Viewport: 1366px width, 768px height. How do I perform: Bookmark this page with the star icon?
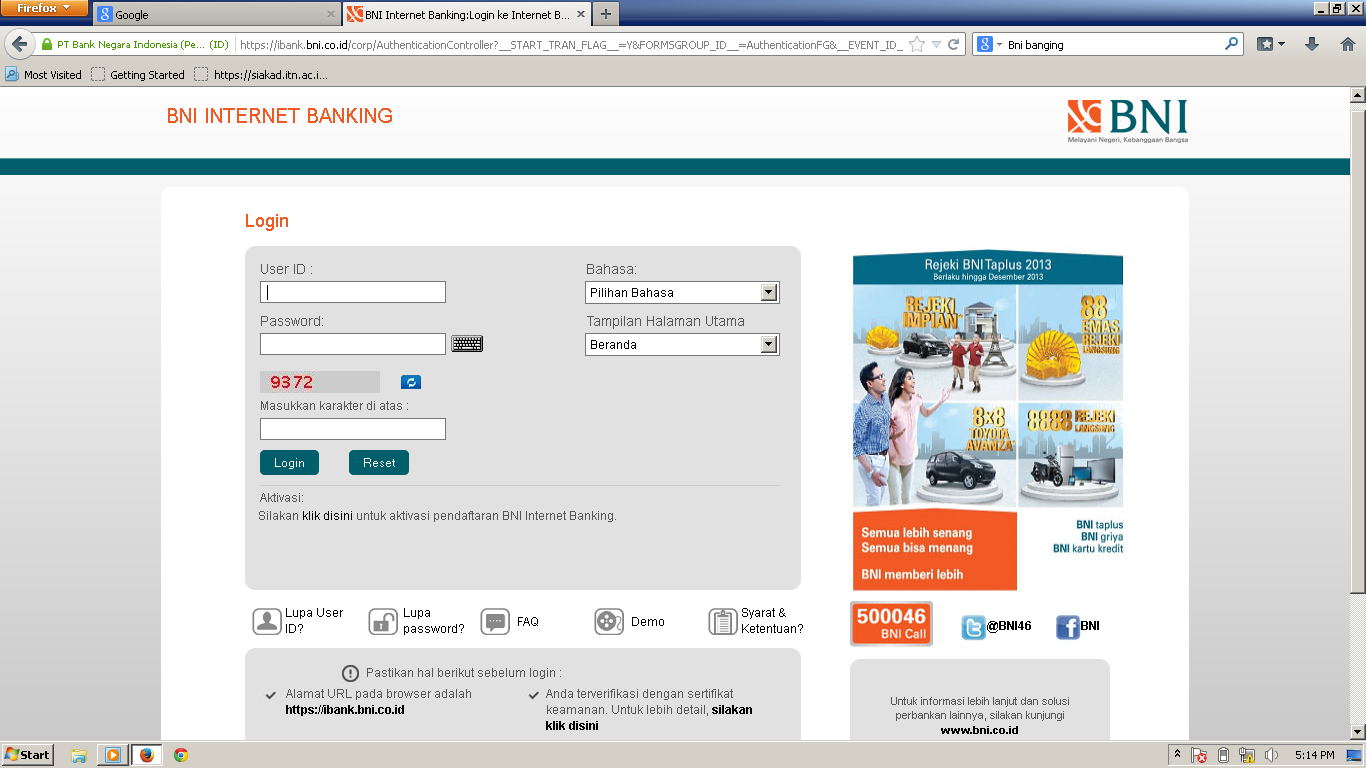[917, 45]
